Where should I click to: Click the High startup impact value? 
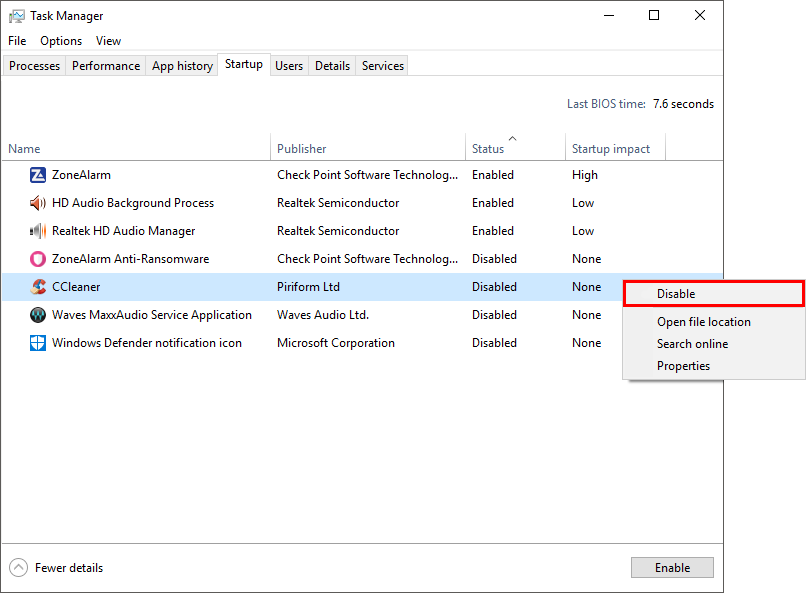coord(584,175)
